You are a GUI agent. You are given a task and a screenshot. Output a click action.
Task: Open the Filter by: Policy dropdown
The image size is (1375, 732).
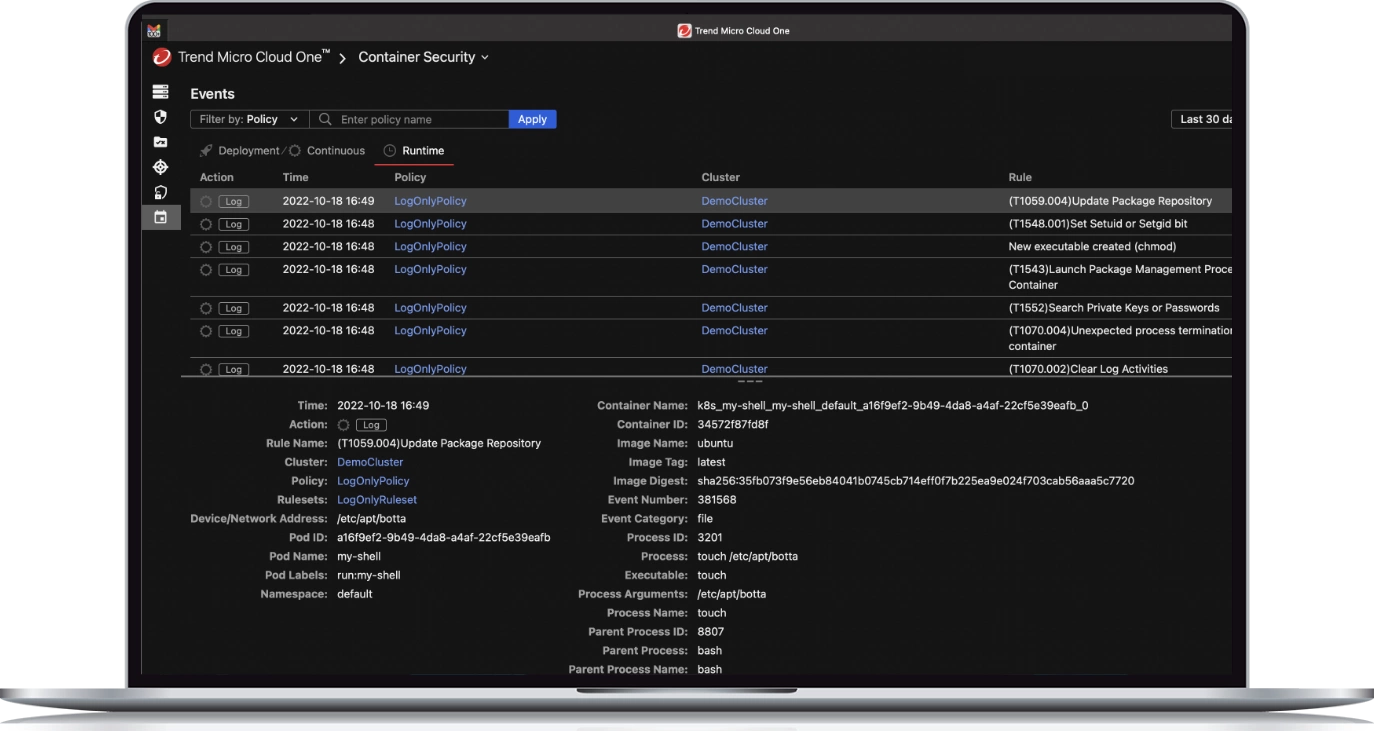coord(249,119)
